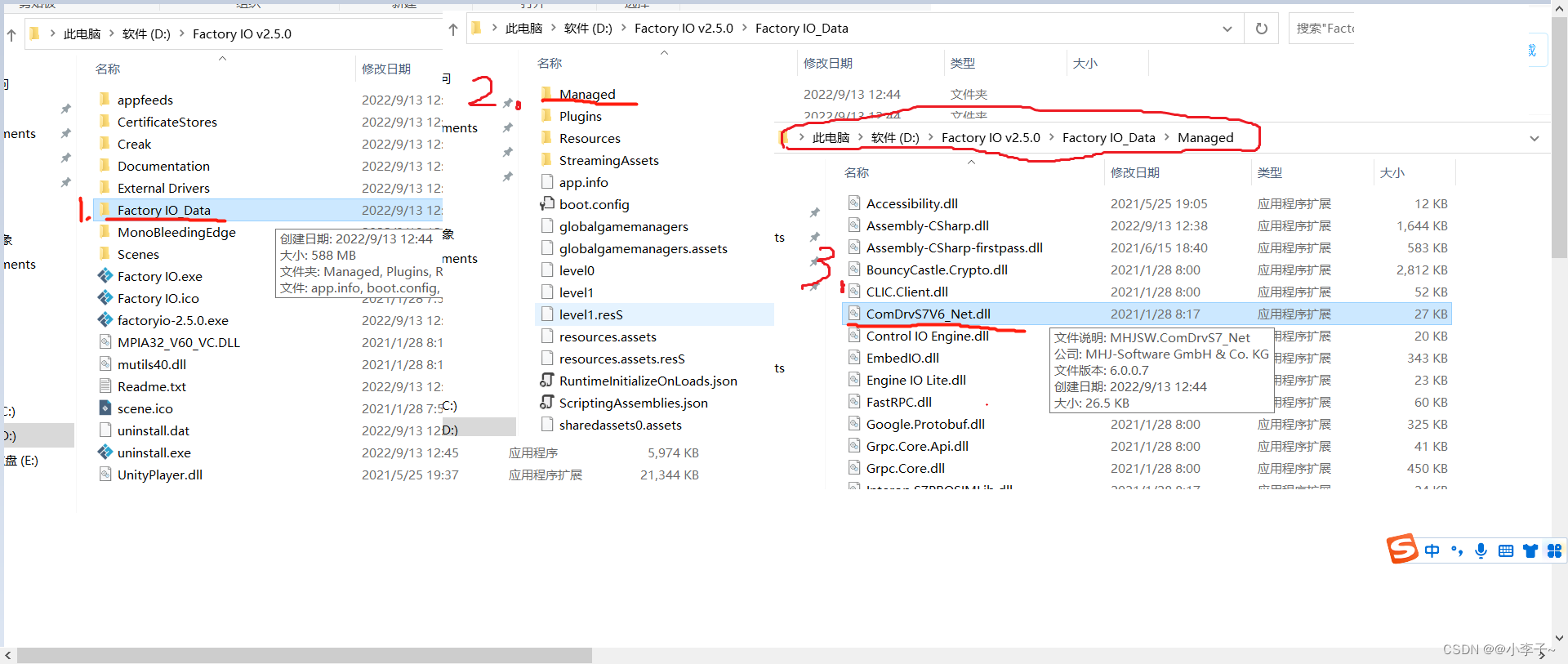This screenshot has height=664, width=1568.
Task: Select the CertificateStores folder
Action: pyautogui.click(x=167, y=122)
